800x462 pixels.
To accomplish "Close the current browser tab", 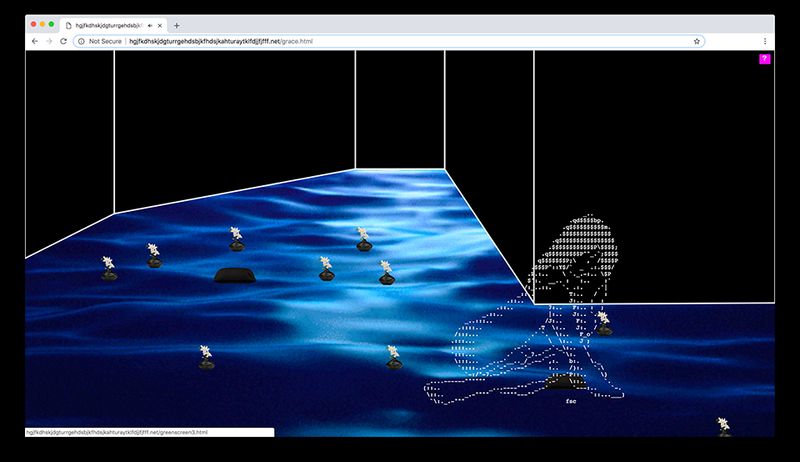I will pos(160,24).
